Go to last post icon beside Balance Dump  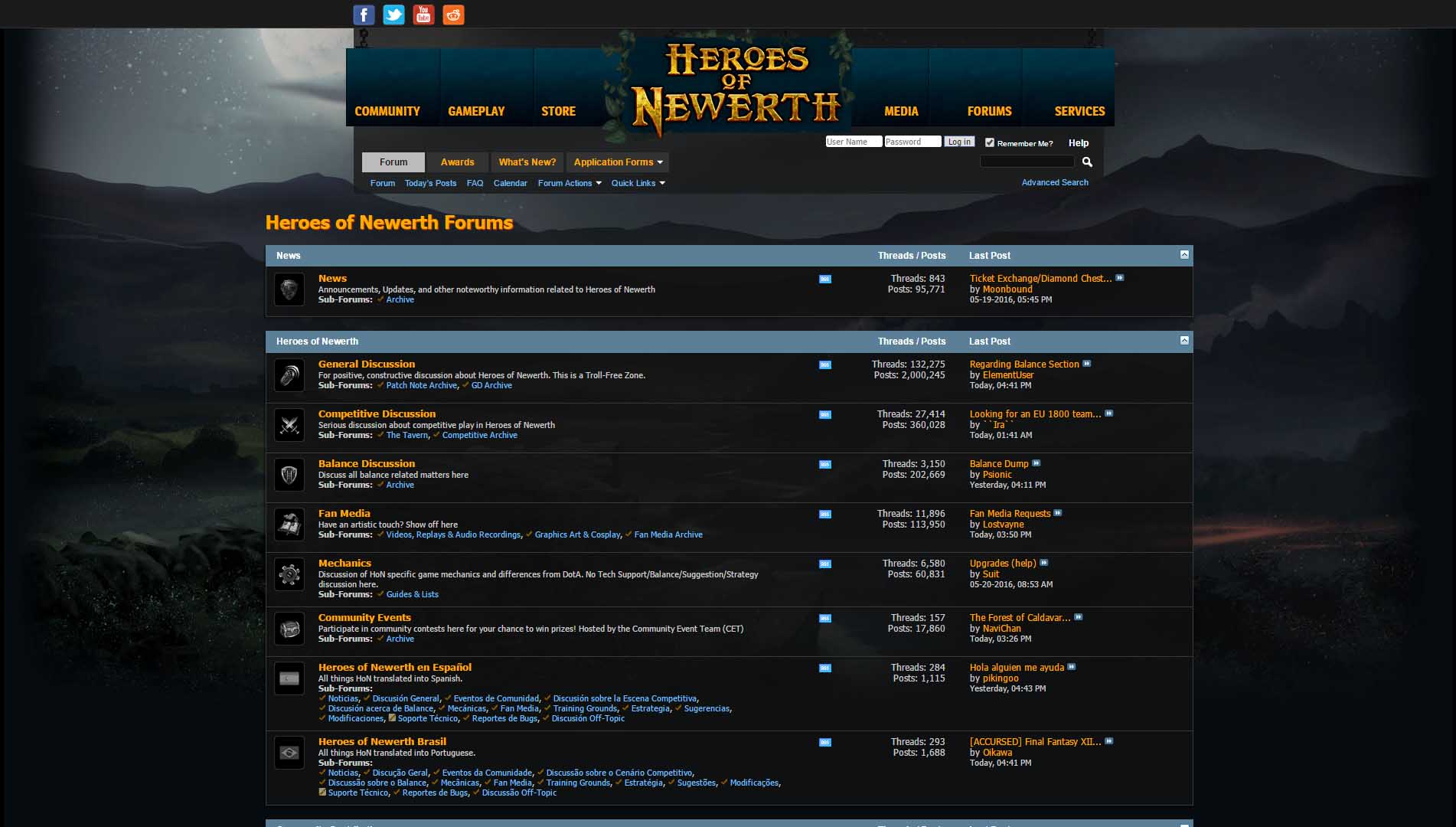pos(1036,463)
